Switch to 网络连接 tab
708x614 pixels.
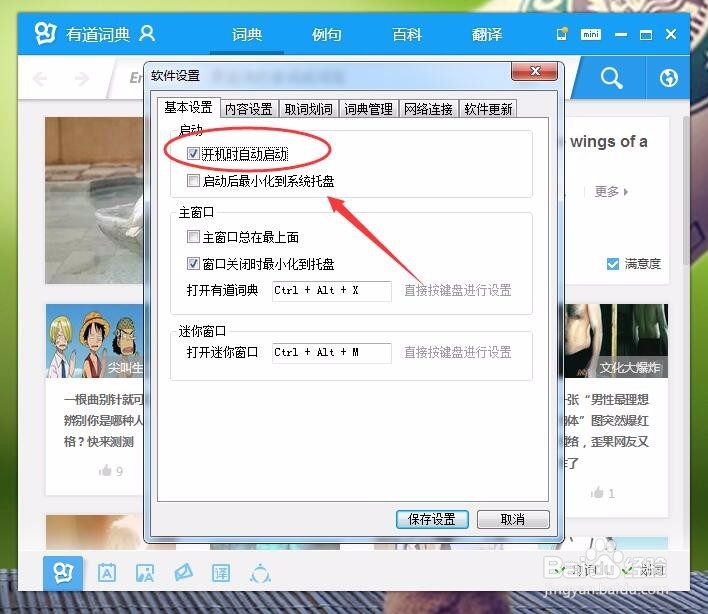point(429,109)
